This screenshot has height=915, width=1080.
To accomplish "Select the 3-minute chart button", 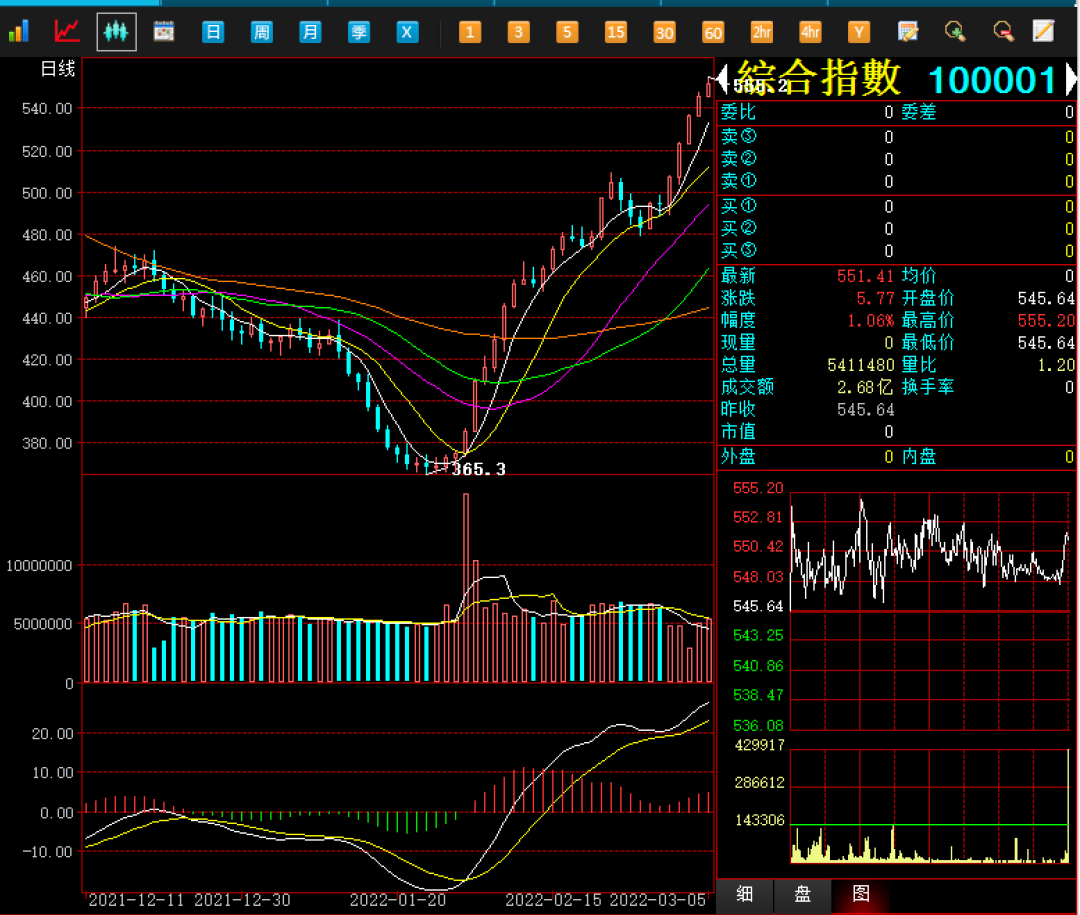I will (519, 32).
